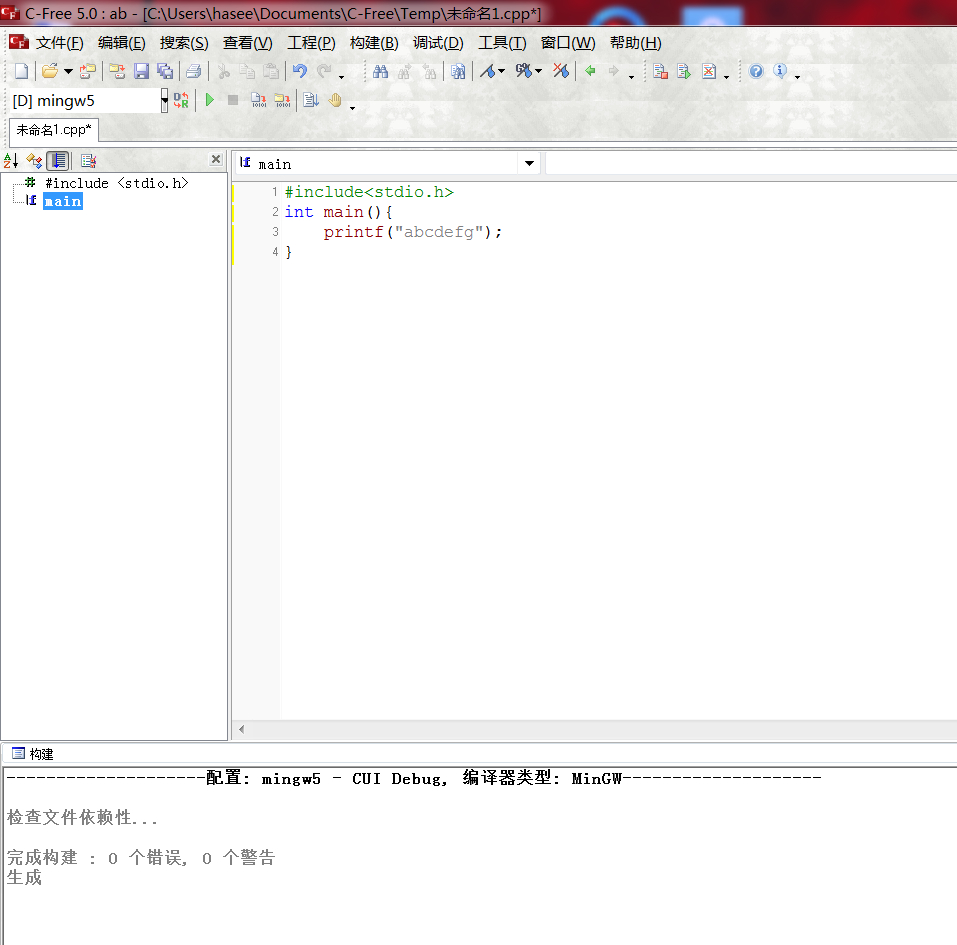Switch to the 未命名1.cpp* file tab

54,130
